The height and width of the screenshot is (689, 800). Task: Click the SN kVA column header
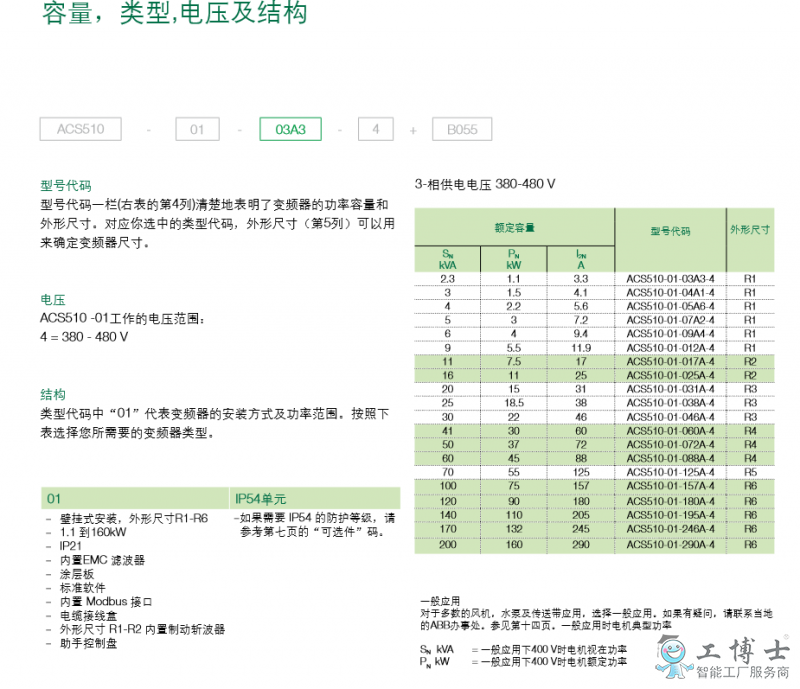tap(447, 259)
